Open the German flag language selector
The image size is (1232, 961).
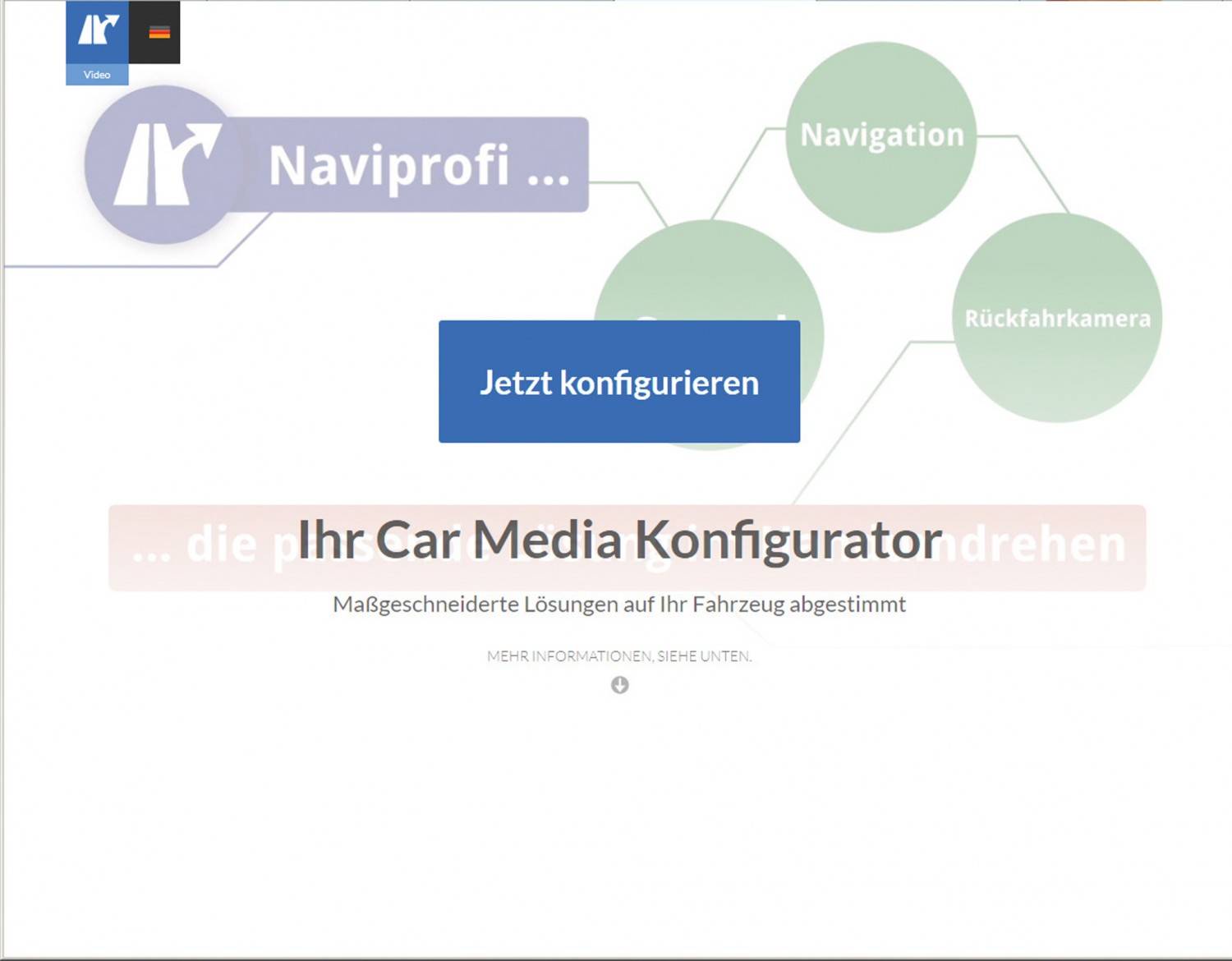tap(159, 32)
